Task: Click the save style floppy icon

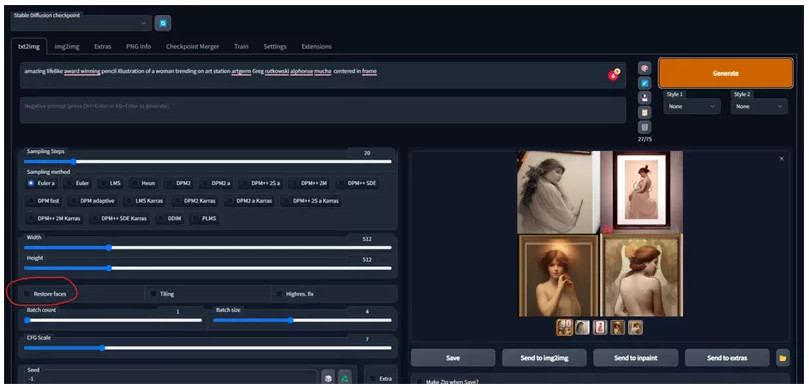Action: (644, 98)
